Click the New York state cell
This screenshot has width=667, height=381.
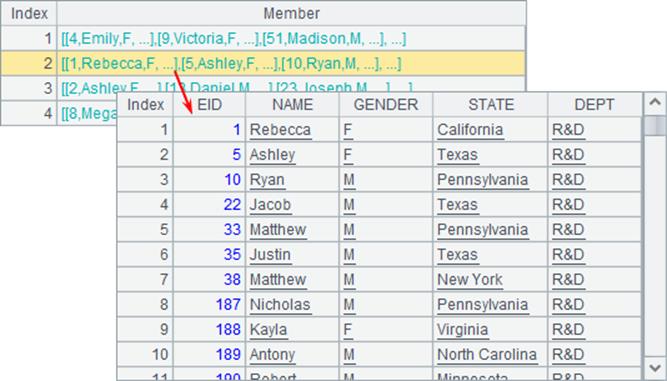490,279
